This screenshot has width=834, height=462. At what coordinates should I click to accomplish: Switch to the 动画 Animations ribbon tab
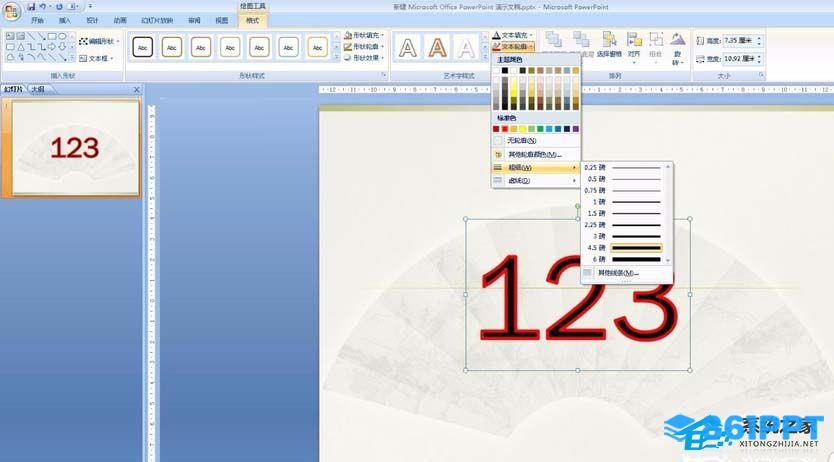click(120, 20)
